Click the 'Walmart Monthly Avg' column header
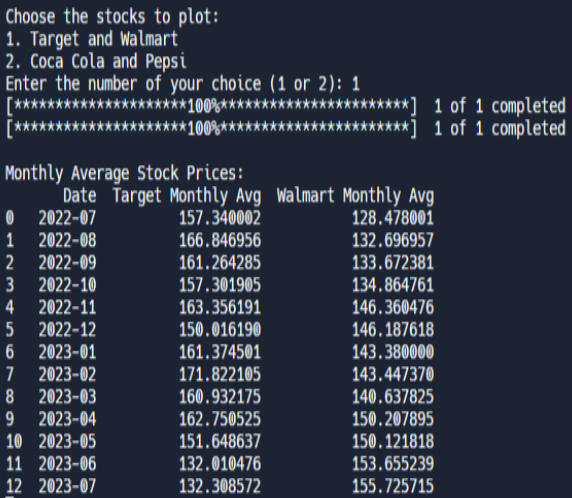The width and height of the screenshot is (572, 498). [355, 196]
